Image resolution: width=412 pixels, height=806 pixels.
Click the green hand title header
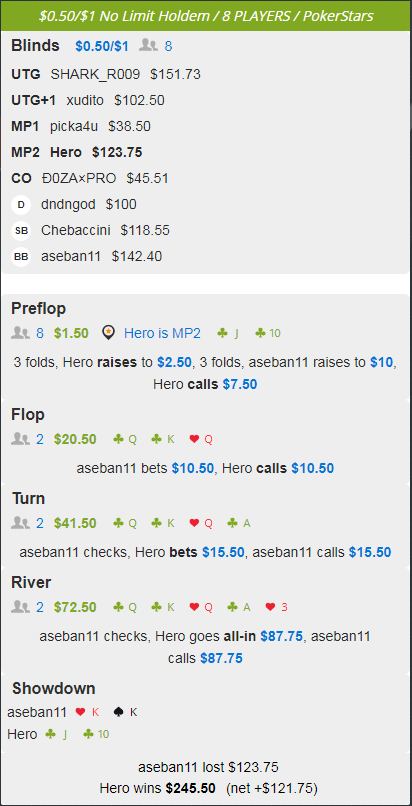[x=206, y=16]
